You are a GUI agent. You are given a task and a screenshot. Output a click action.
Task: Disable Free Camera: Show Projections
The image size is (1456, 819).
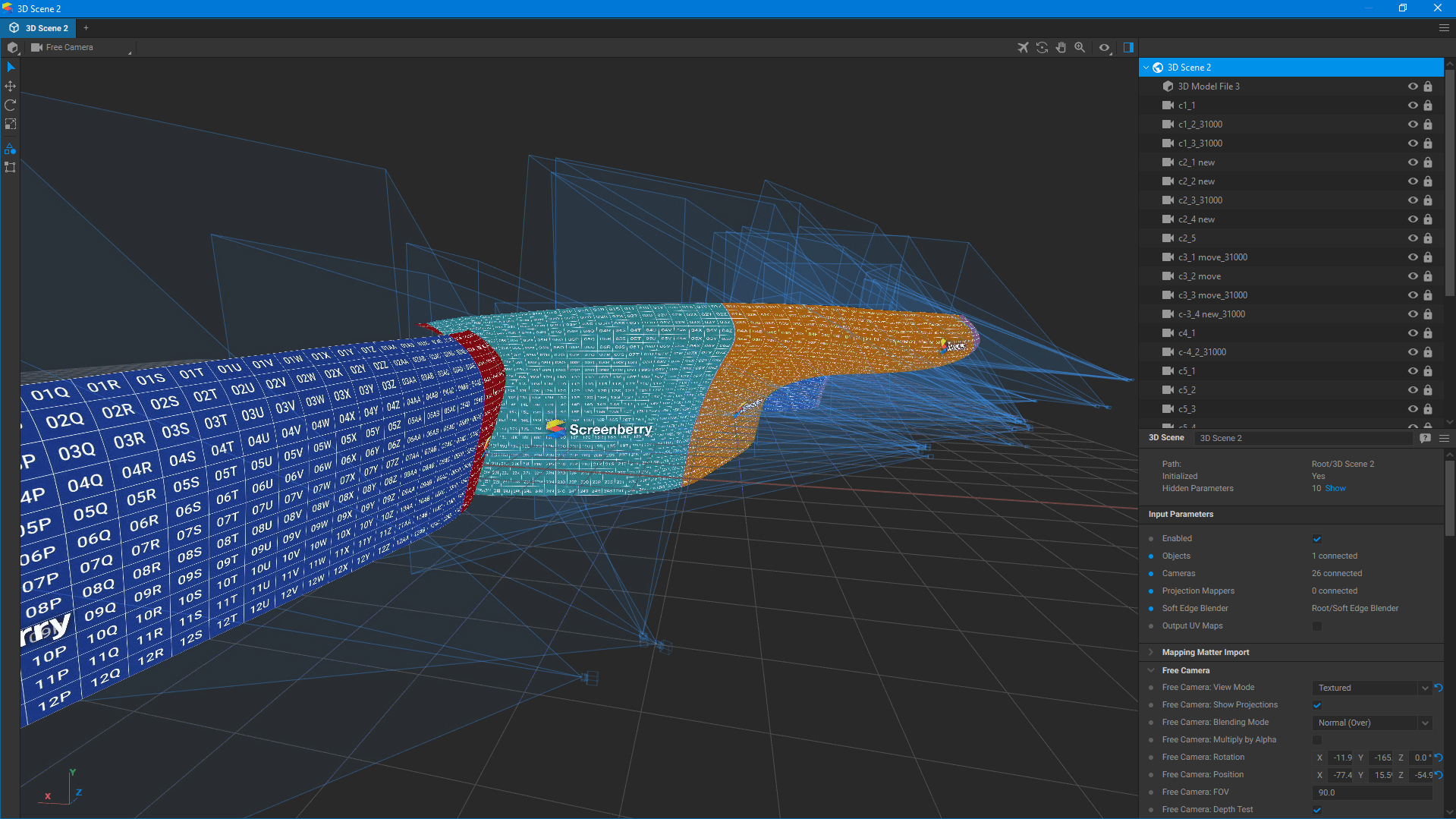pyautogui.click(x=1317, y=705)
